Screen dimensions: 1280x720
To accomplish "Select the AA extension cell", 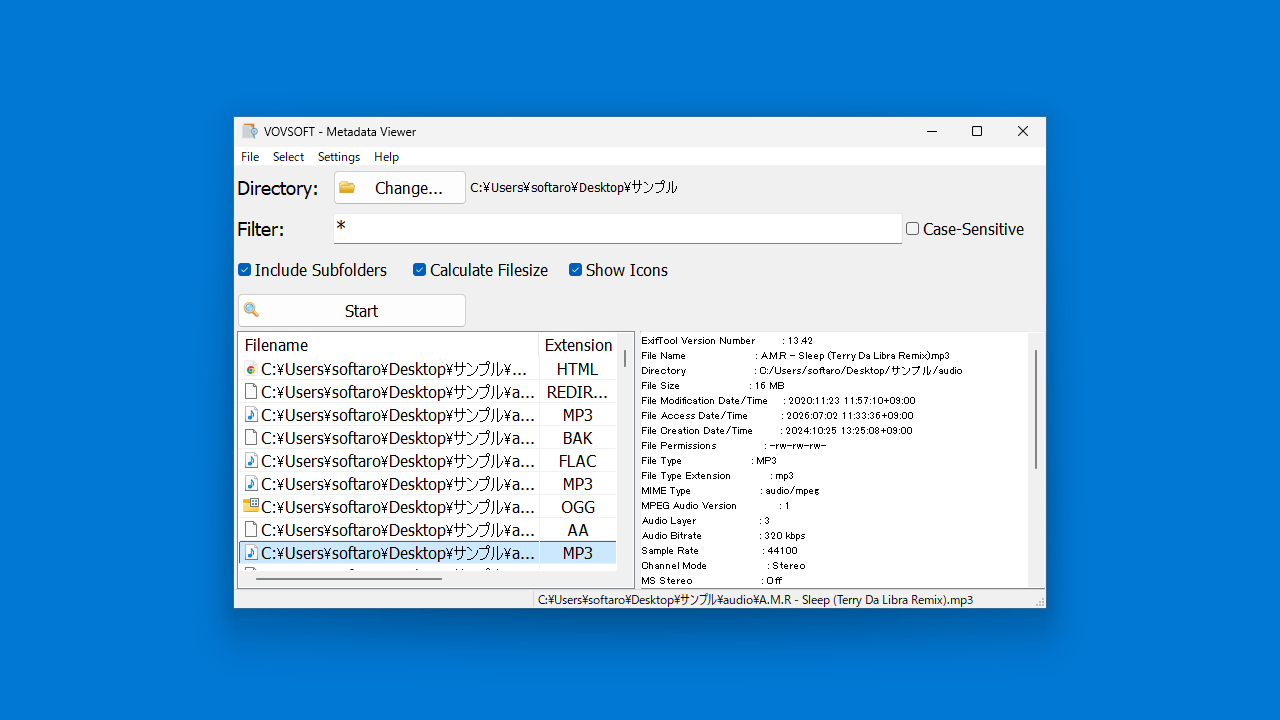I will [578, 530].
